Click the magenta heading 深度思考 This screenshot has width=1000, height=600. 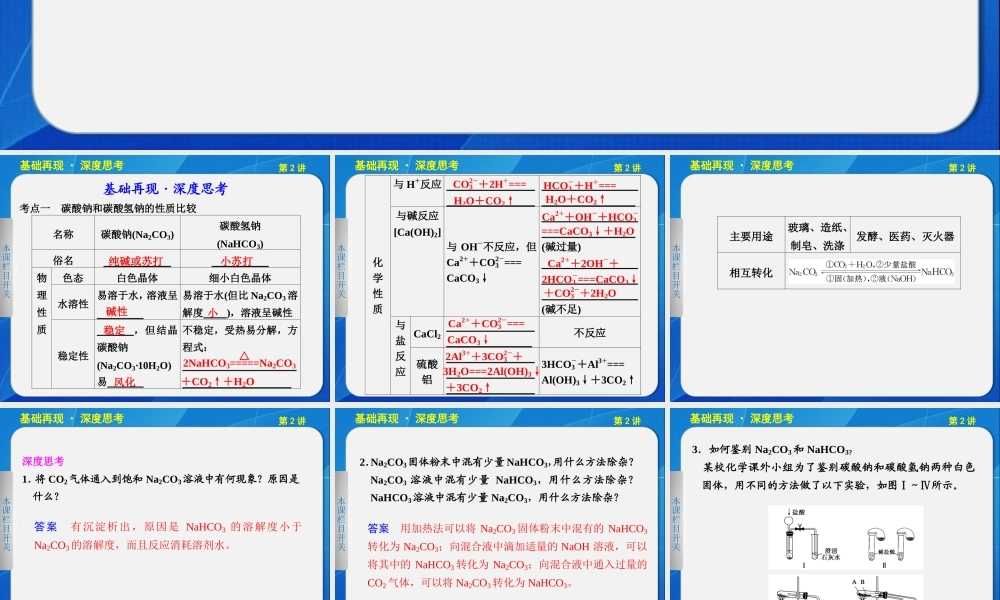coord(43,461)
